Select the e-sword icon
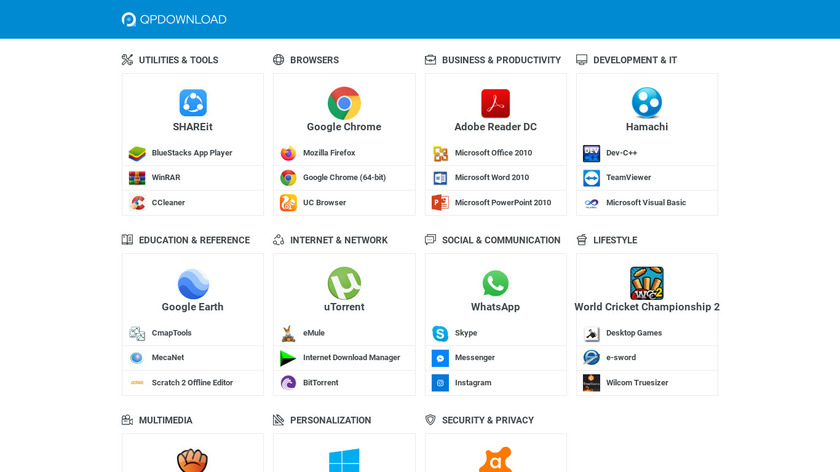The image size is (840, 472). 591,358
